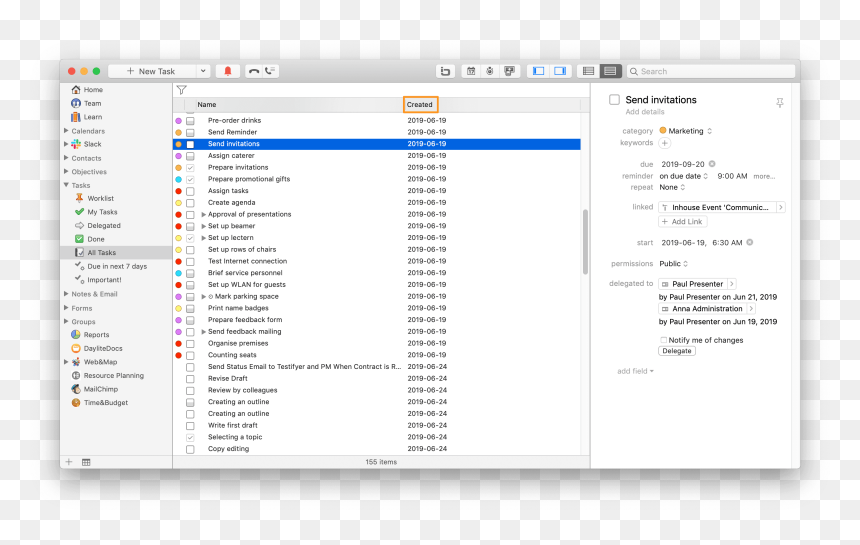
Task: Expand the Set up beamer subtasks
Action: tap(203, 226)
